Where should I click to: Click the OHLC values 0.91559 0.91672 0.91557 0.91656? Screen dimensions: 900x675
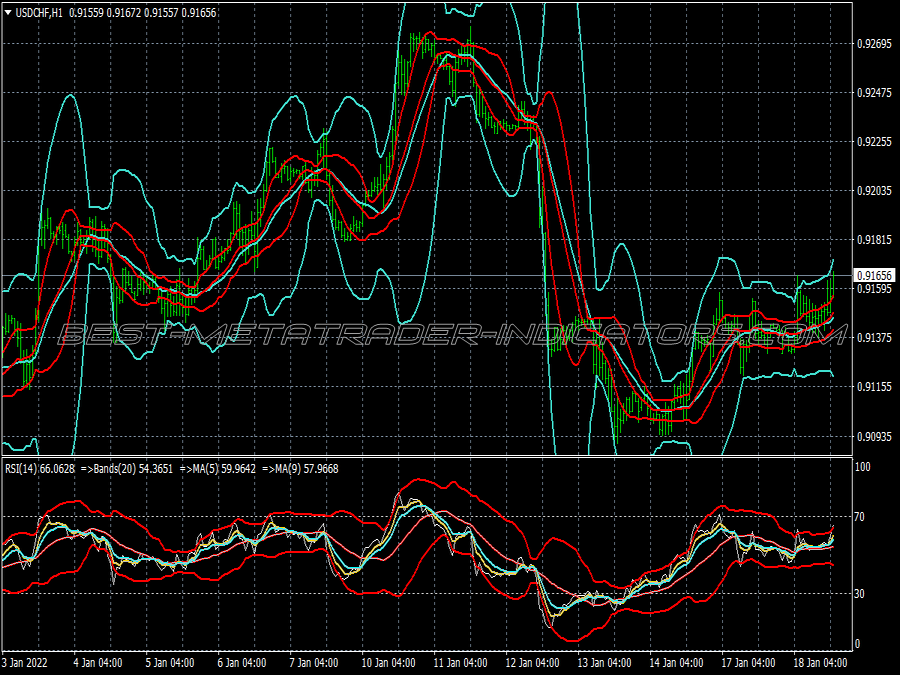tap(143, 13)
